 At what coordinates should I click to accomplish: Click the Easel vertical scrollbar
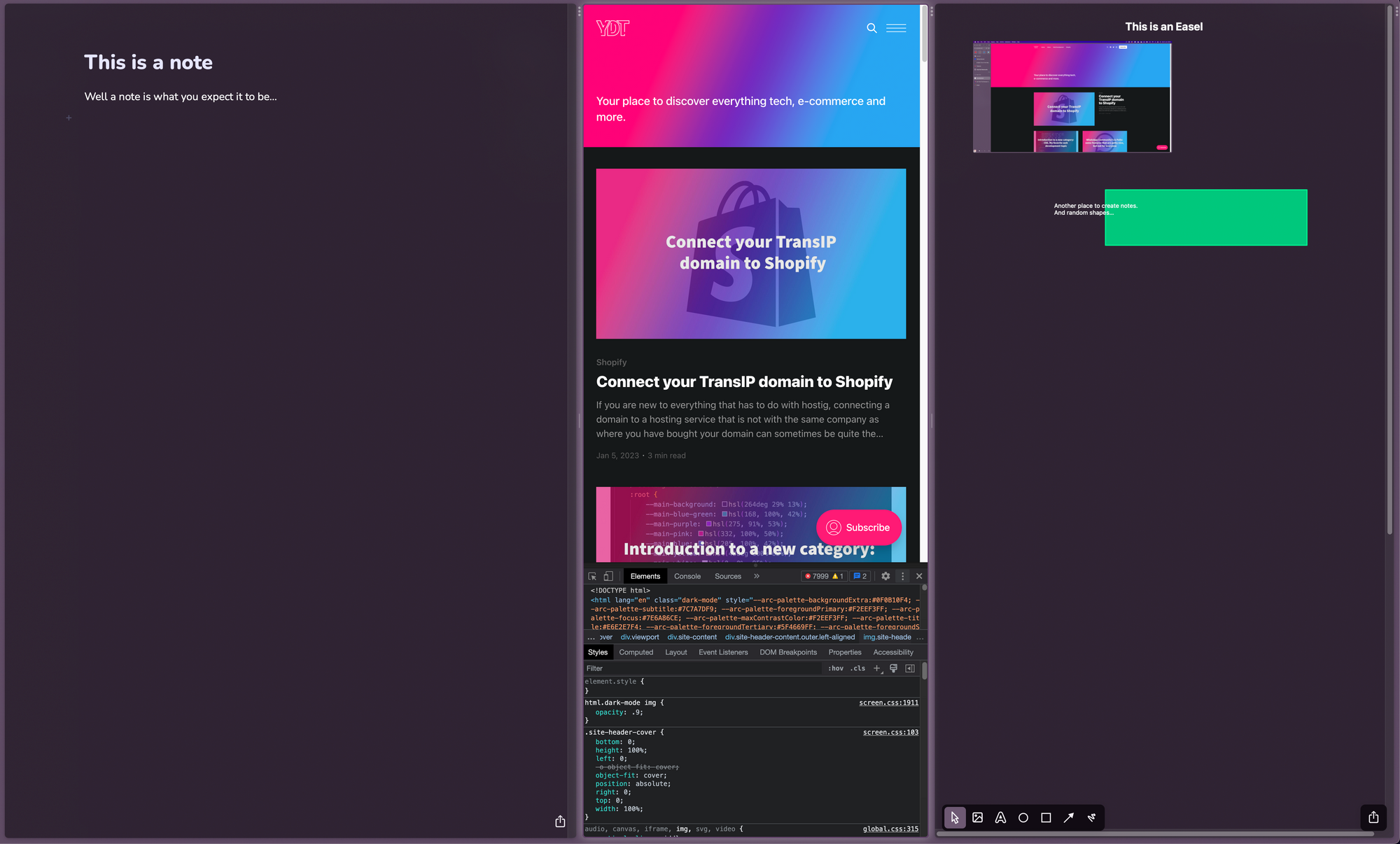point(1389,269)
